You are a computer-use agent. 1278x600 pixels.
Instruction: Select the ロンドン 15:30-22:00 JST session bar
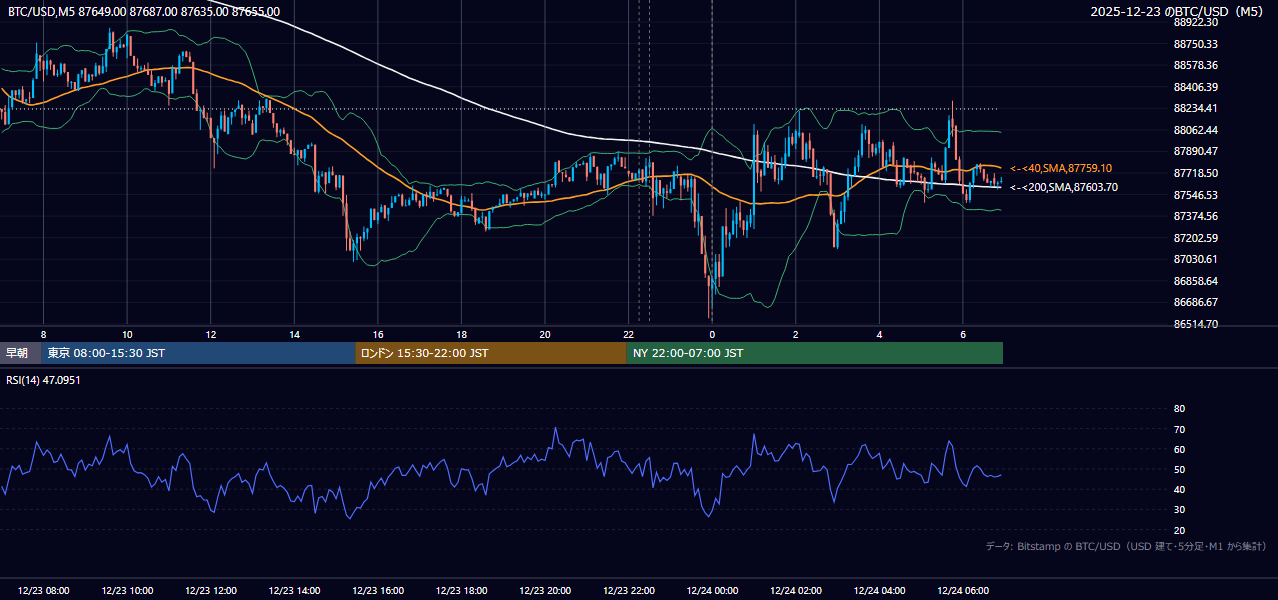(491, 353)
